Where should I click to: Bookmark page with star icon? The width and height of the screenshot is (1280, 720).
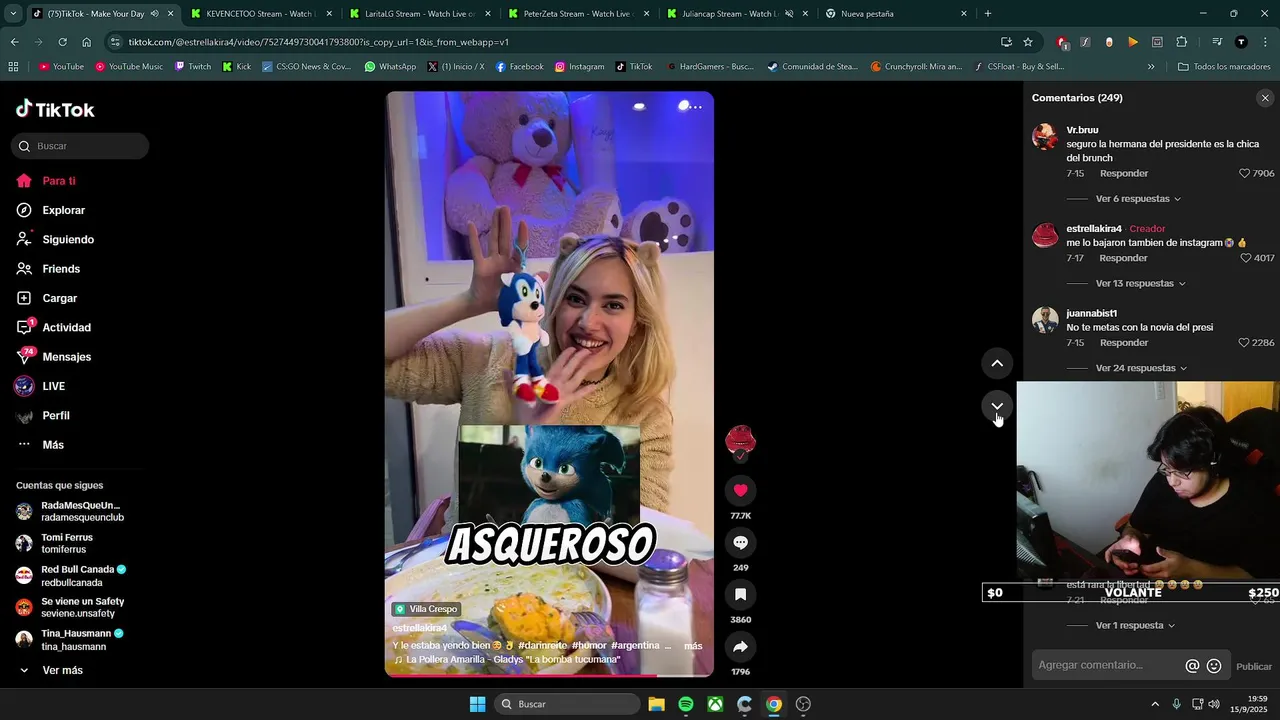[1028, 42]
